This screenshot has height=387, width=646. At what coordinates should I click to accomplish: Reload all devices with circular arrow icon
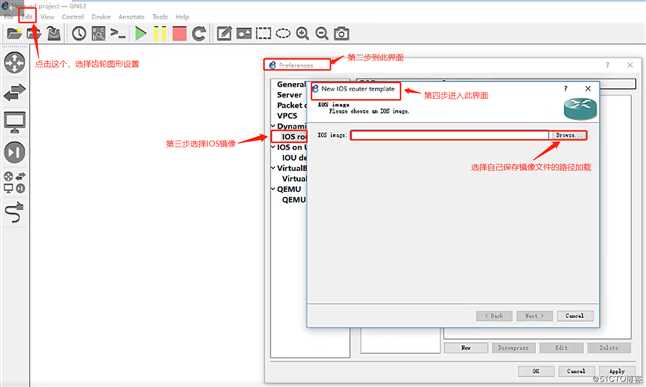click(199, 33)
